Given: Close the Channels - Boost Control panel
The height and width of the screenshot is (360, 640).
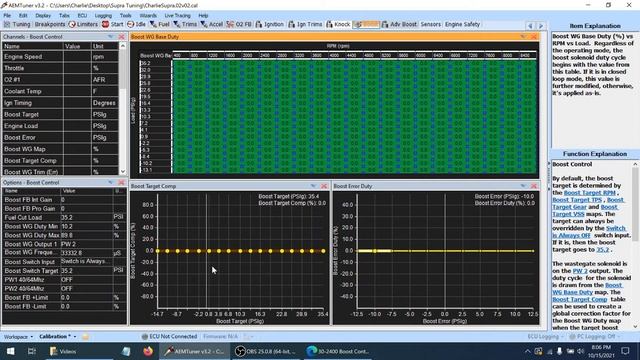Looking at the screenshot, I should (121, 37).
